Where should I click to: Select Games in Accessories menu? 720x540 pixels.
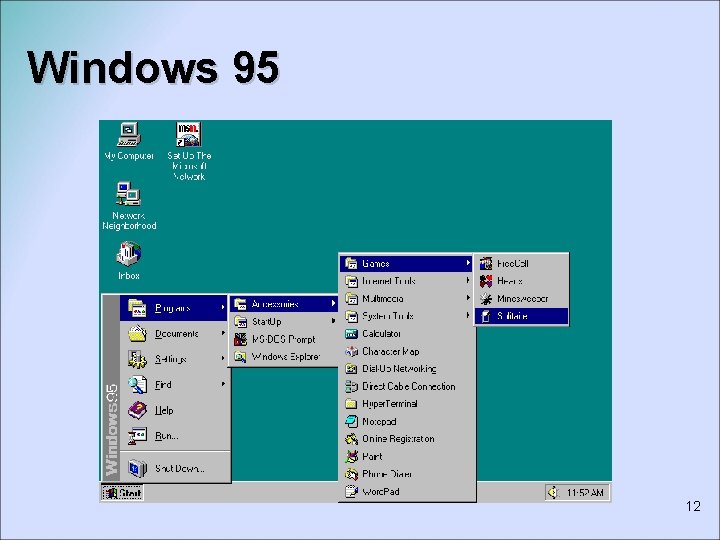point(406,264)
